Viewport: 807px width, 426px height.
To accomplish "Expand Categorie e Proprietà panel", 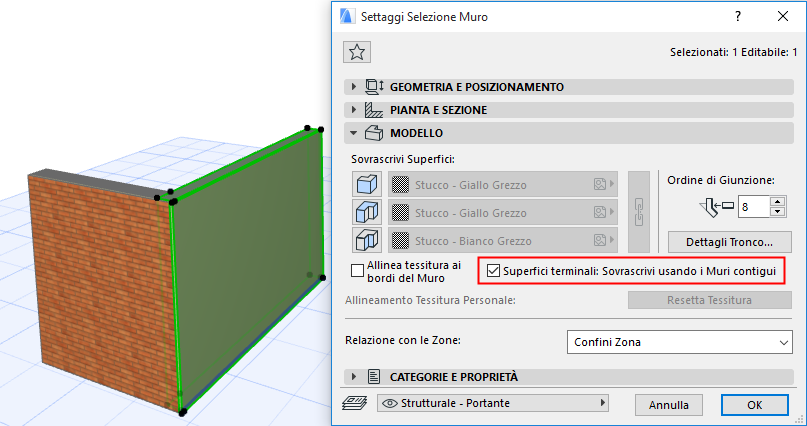I will click(353, 377).
